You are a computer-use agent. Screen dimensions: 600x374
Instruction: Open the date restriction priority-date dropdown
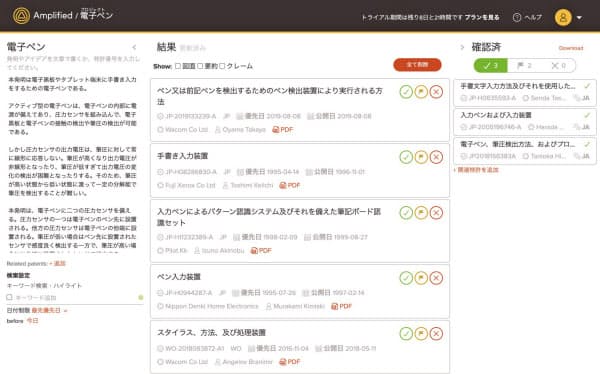(x=50, y=310)
